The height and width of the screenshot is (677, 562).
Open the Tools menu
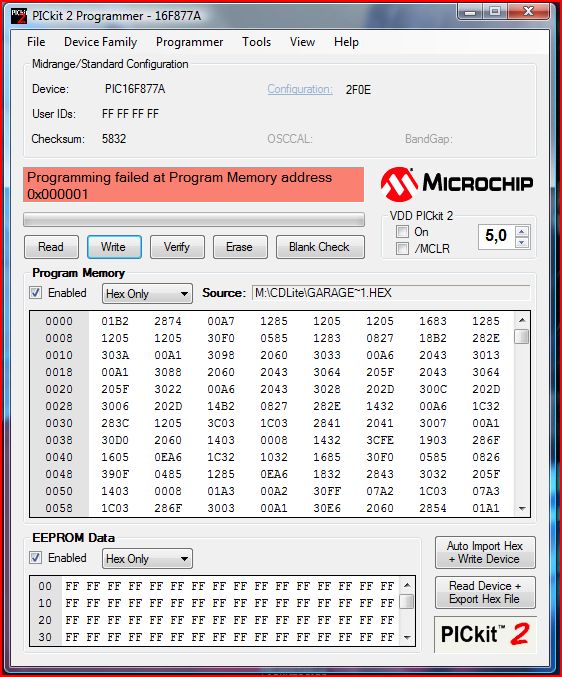coord(256,42)
